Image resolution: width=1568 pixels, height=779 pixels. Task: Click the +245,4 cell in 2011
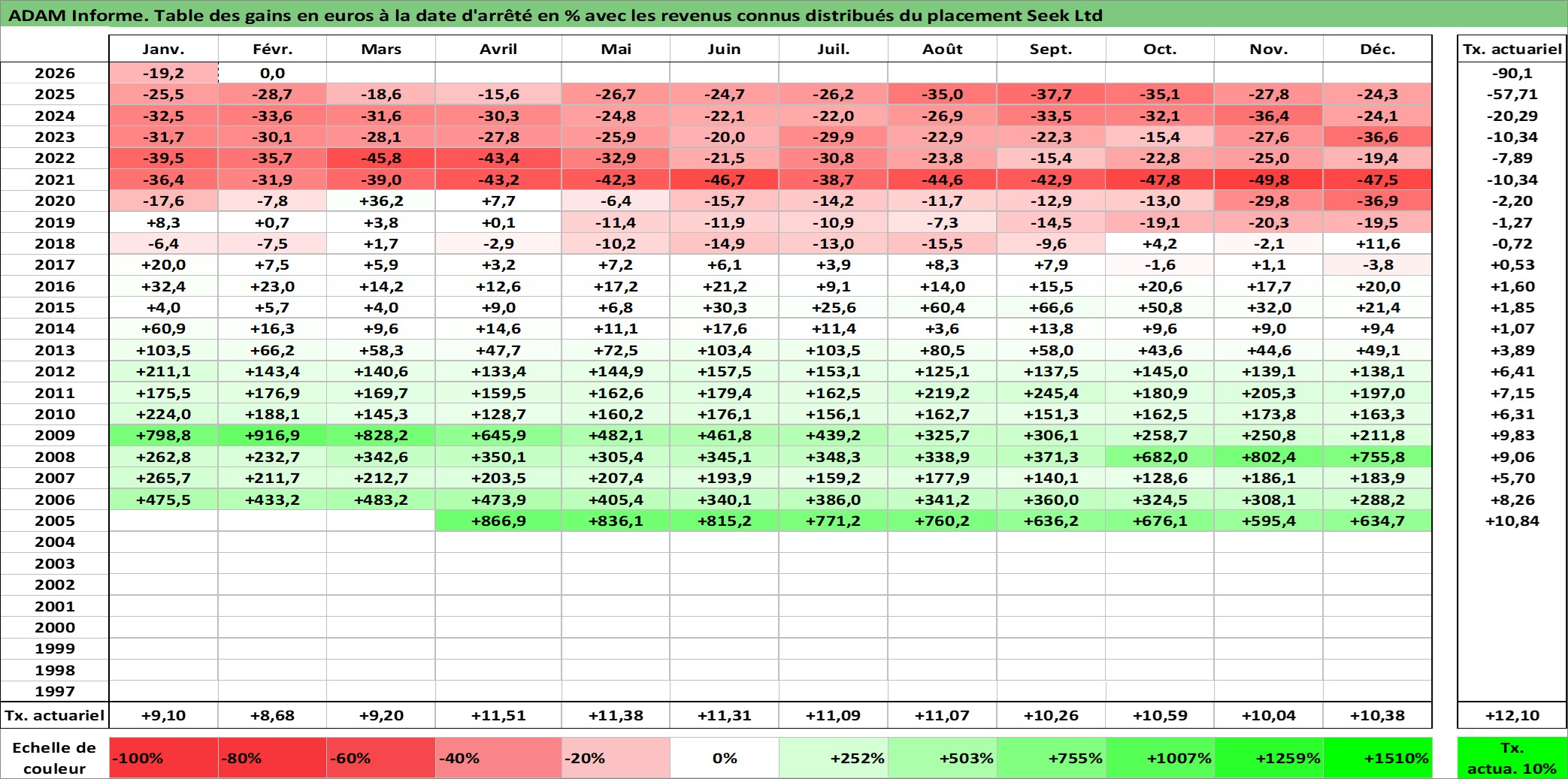click(1051, 393)
